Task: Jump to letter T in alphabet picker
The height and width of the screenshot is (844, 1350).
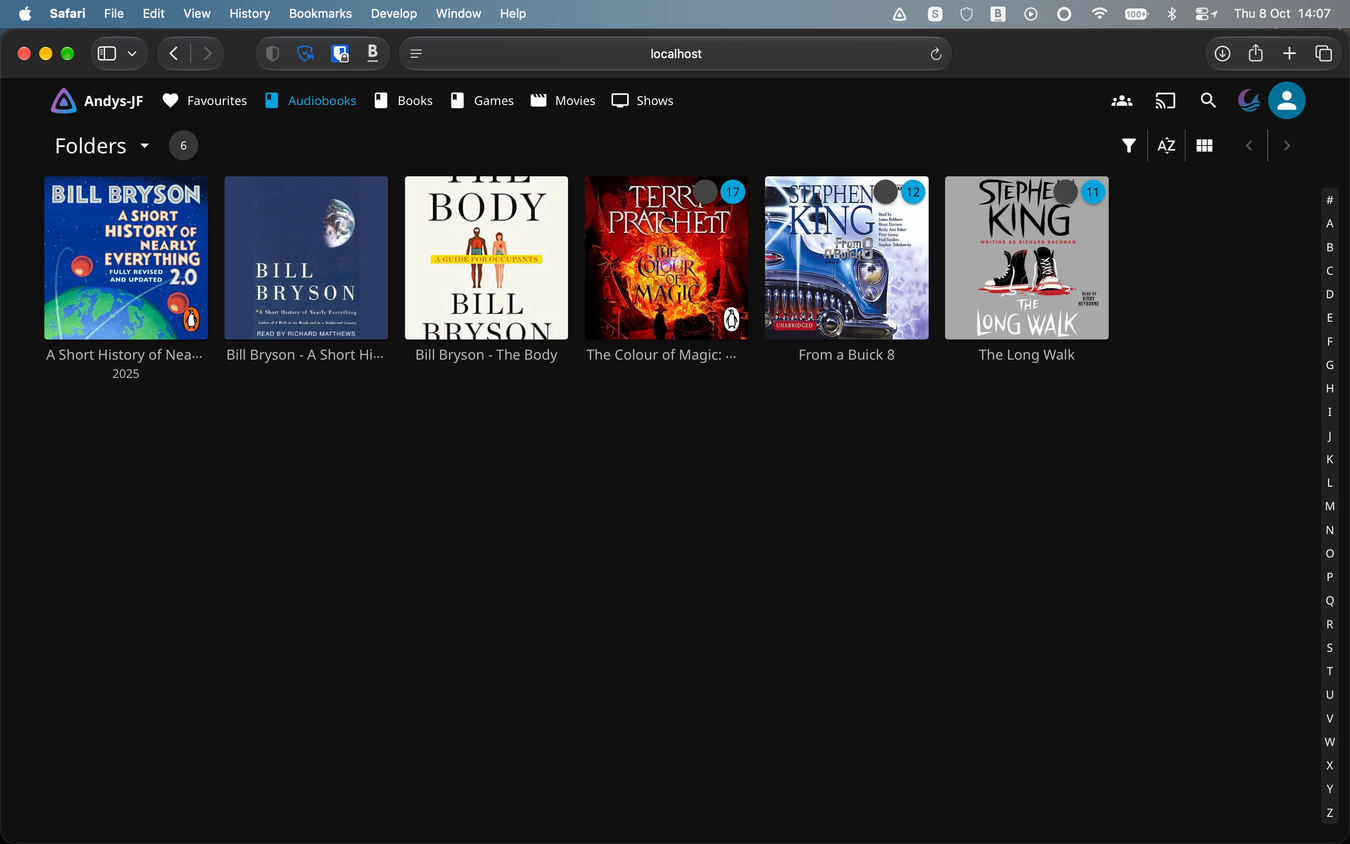Action: pyautogui.click(x=1330, y=671)
